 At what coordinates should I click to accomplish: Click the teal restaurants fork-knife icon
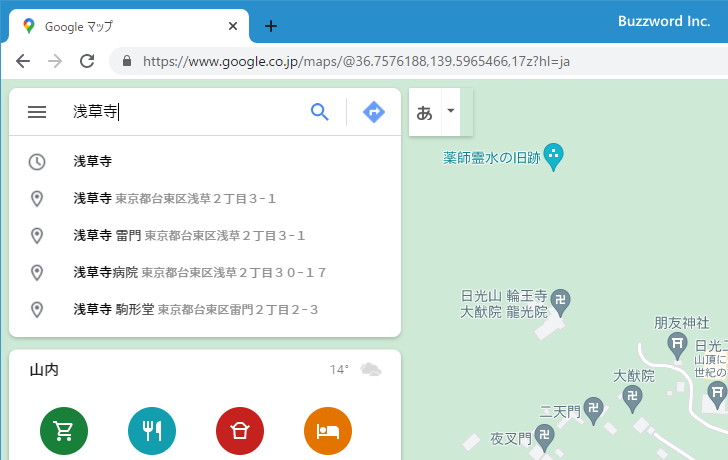click(x=152, y=431)
